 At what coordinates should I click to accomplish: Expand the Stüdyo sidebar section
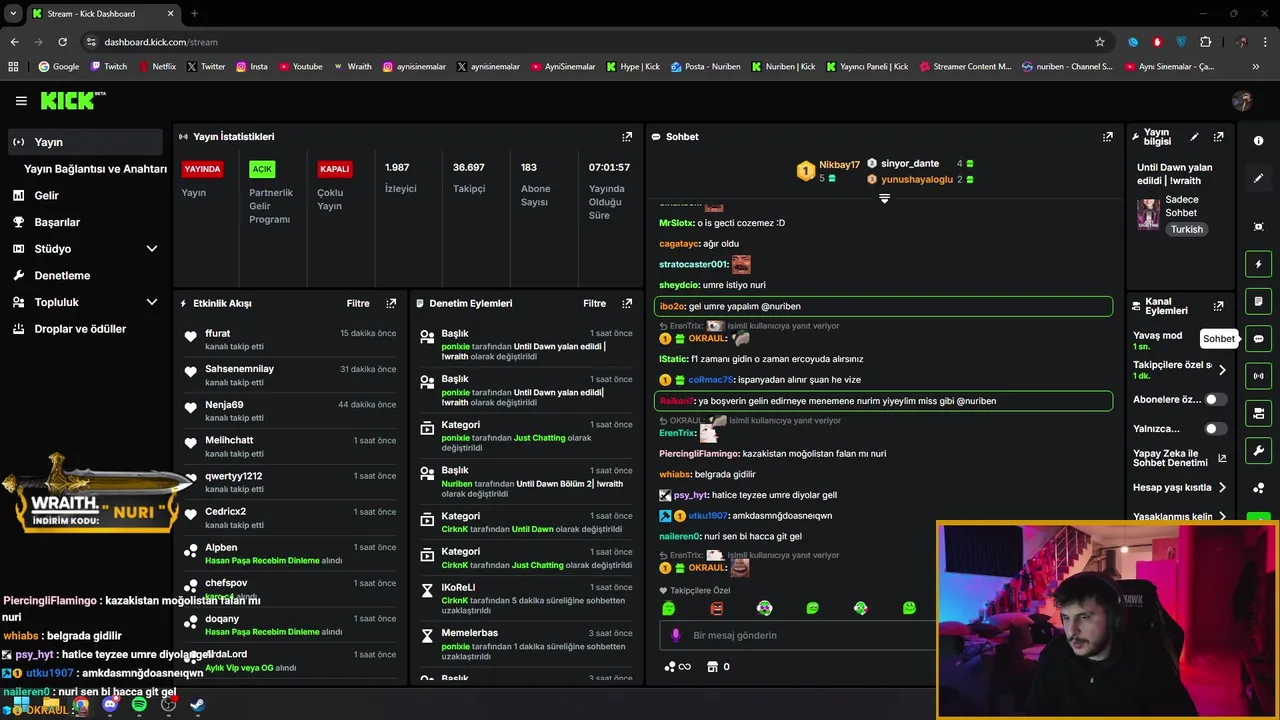[152, 249]
